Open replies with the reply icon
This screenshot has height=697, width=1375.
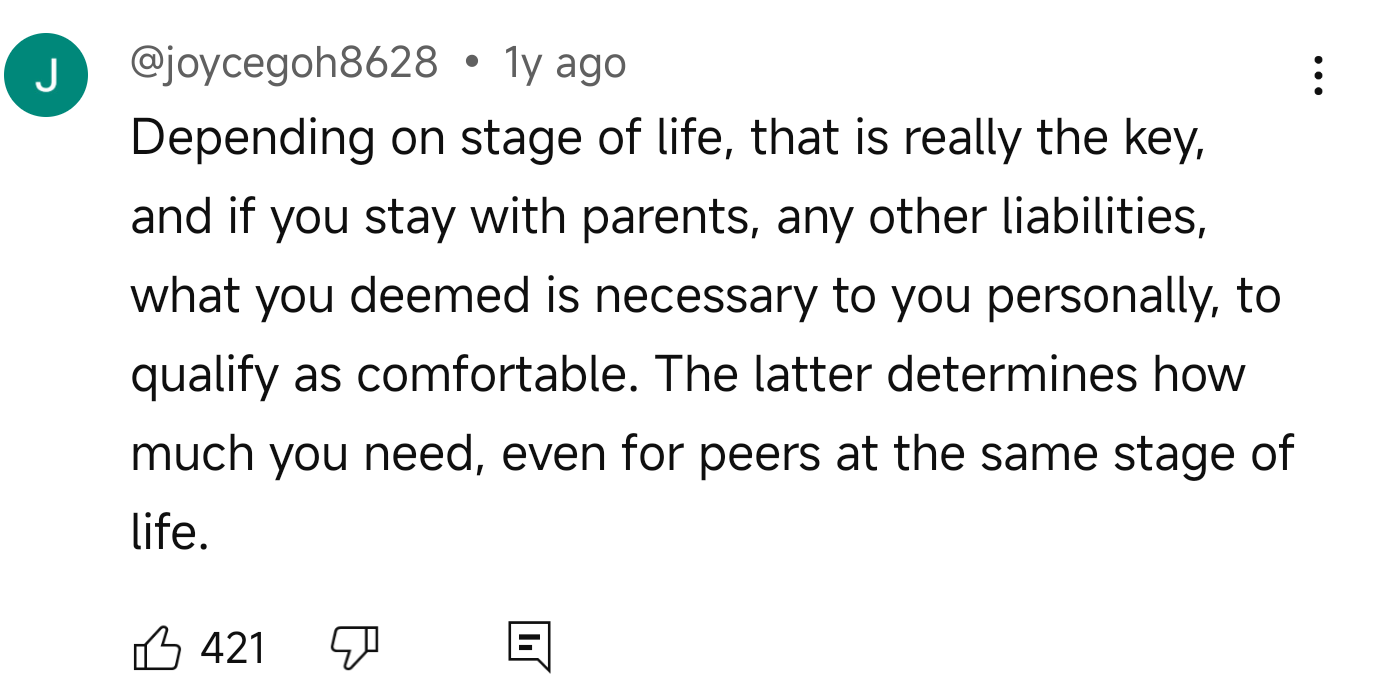(x=528, y=646)
